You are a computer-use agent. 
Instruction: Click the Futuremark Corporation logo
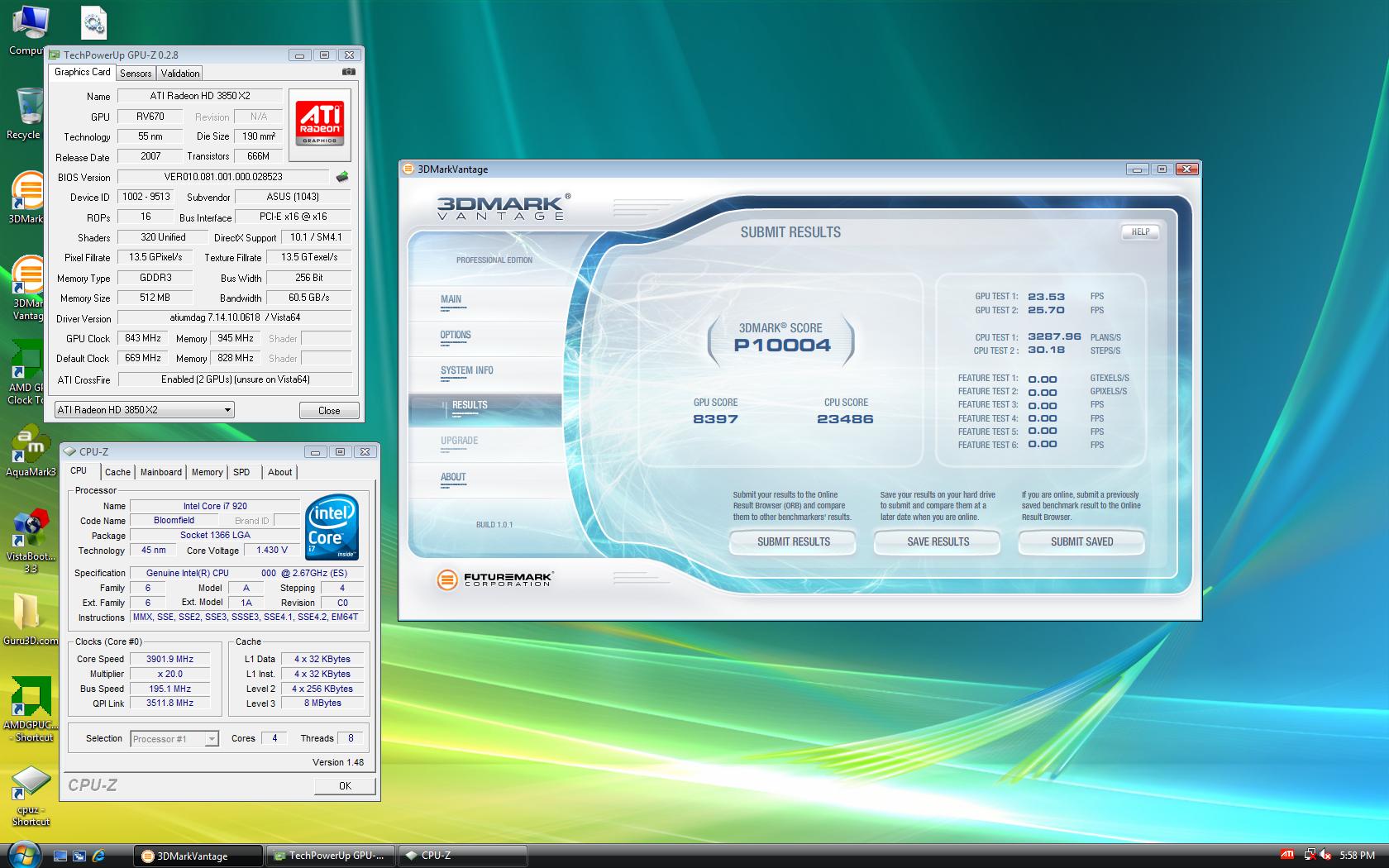[x=494, y=579]
